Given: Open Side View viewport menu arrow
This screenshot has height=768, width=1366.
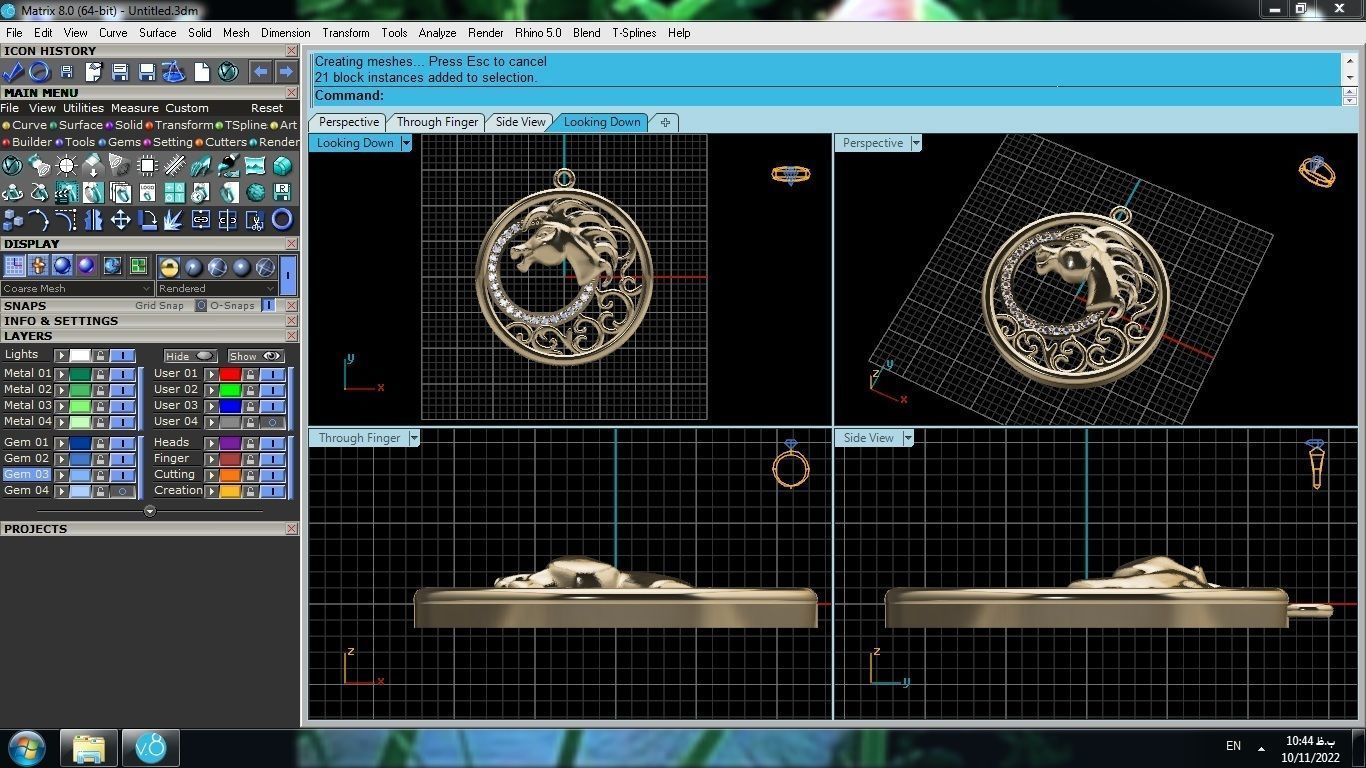Looking at the screenshot, I should [x=908, y=438].
